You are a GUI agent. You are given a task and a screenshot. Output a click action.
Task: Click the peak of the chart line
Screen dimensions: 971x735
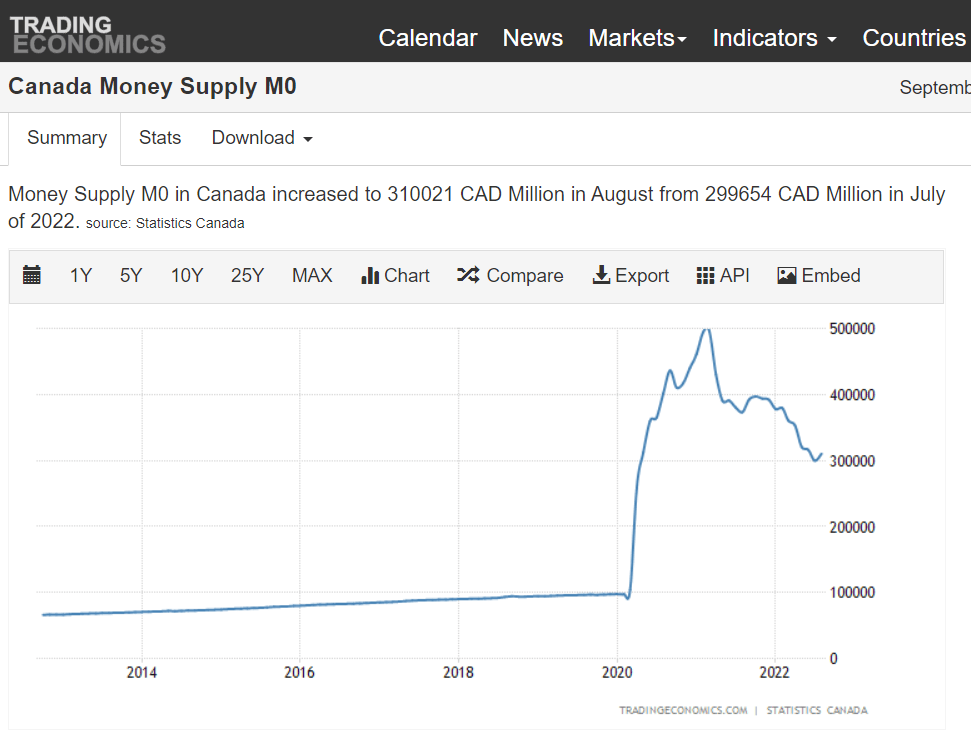[x=706, y=329]
